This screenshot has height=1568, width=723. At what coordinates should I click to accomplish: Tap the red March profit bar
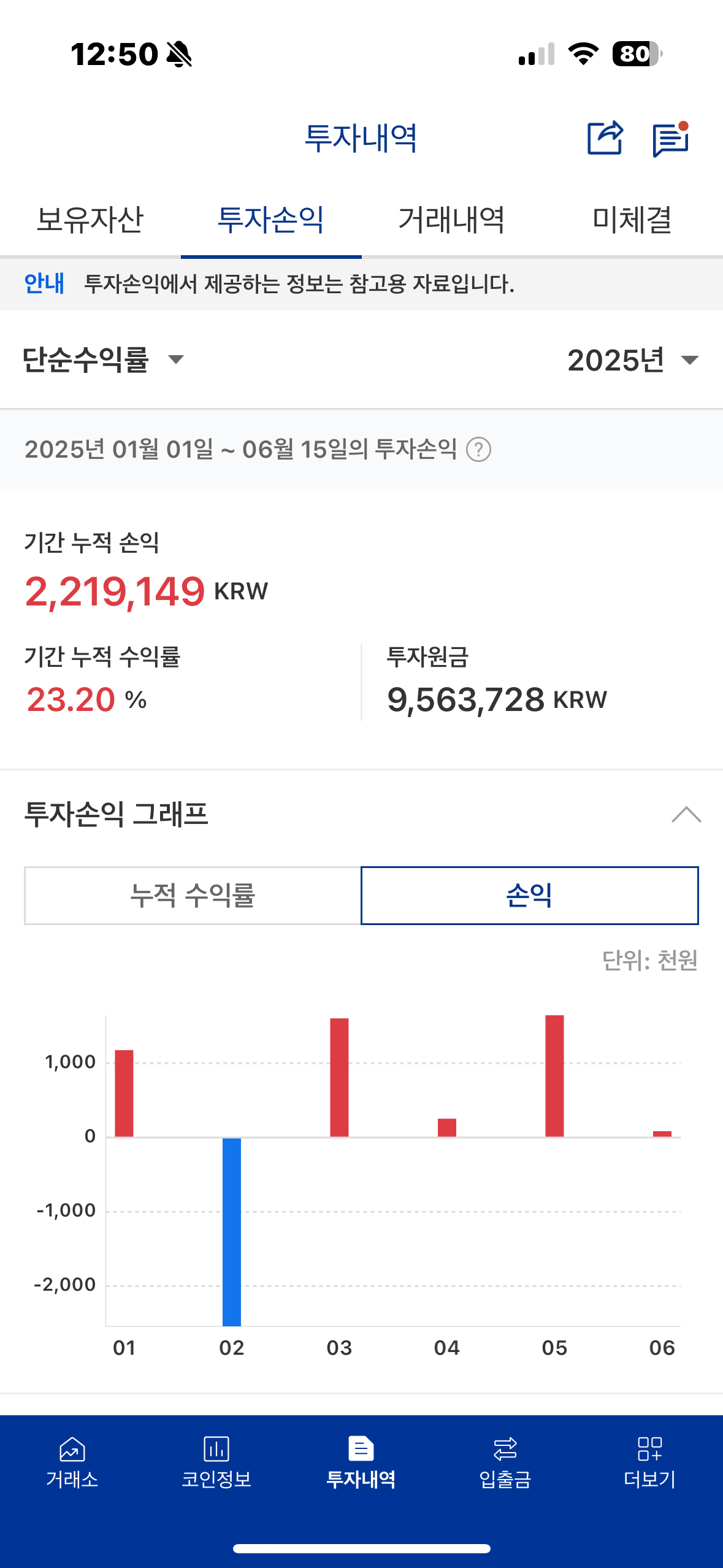339,1077
